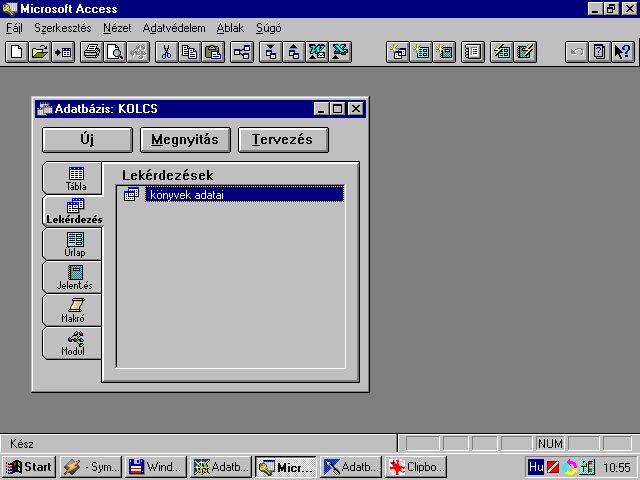Click the Megnyitás button
The width and height of the screenshot is (640, 480).
(185, 140)
